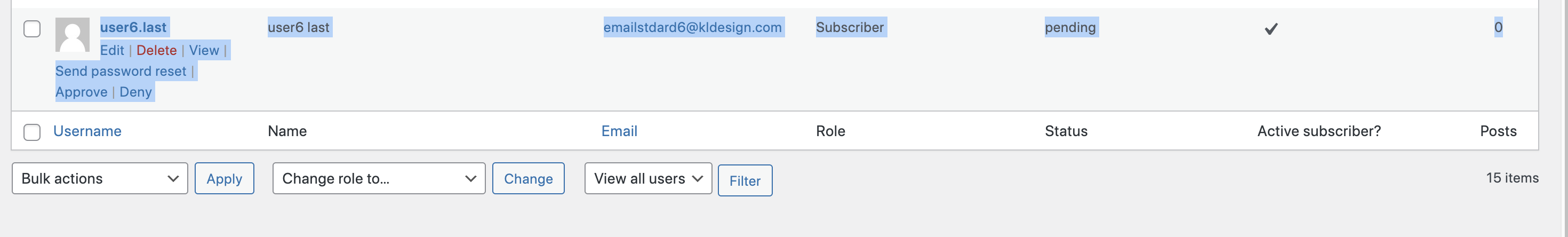Click the red Delete link

(x=156, y=51)
